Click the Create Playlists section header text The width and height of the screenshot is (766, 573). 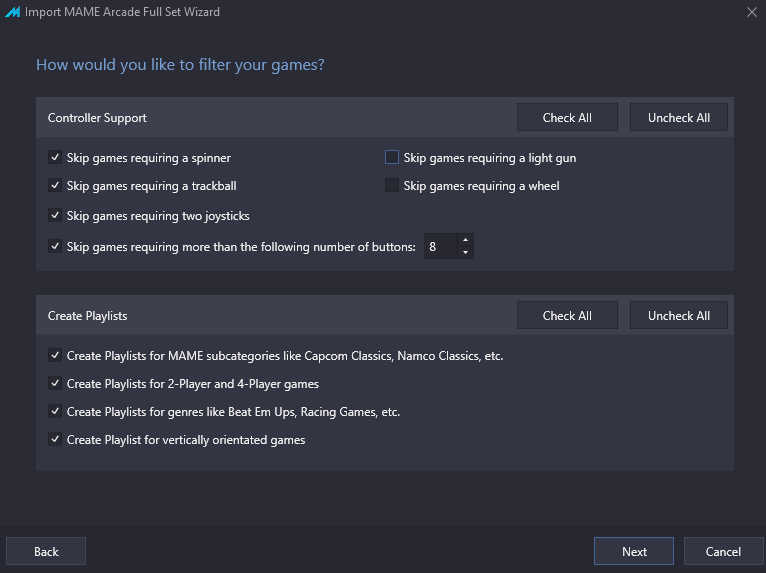(87, 316)
